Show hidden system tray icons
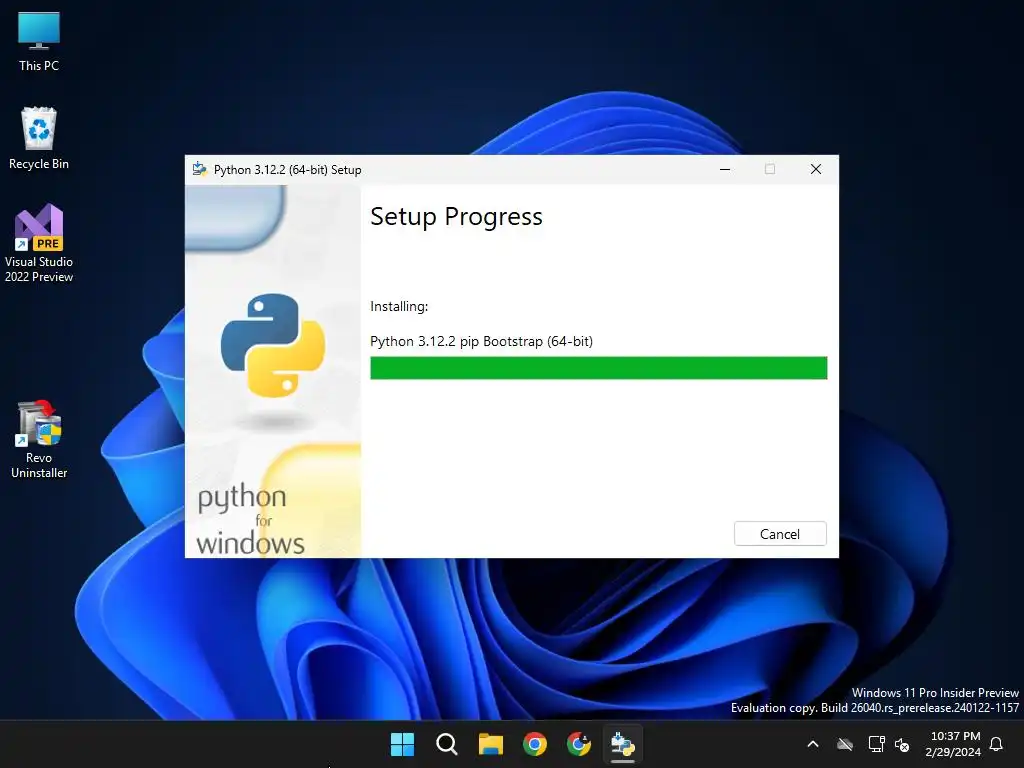 (813, 744)
